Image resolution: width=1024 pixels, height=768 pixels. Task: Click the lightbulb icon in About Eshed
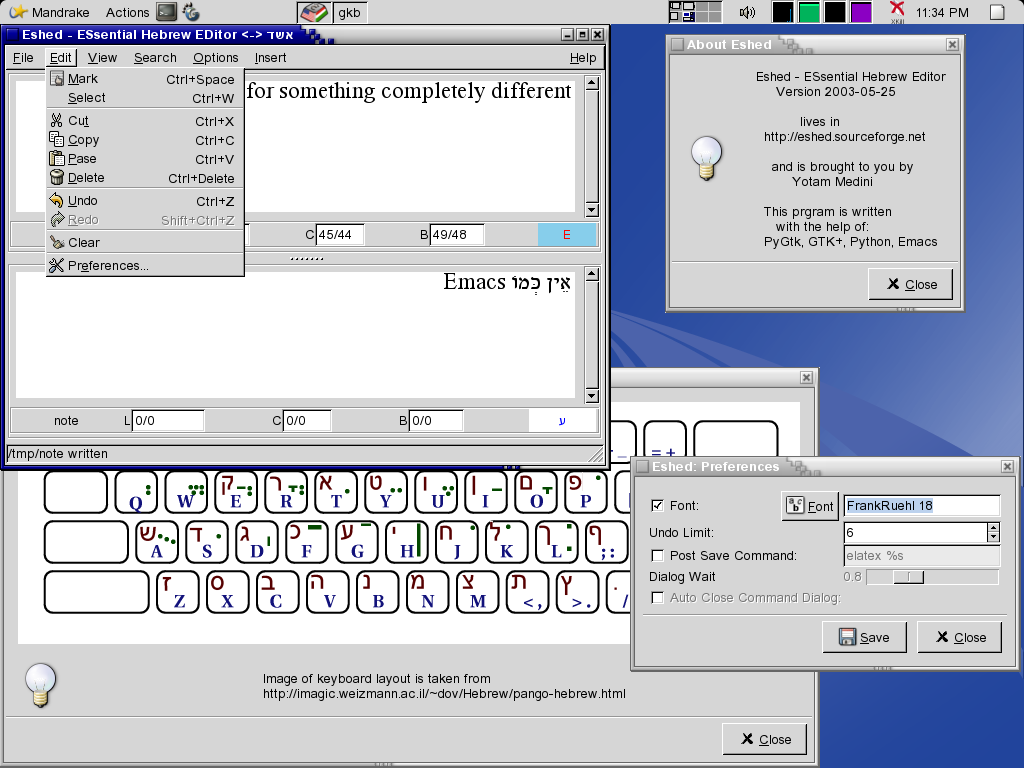click(x=706, y=157)
